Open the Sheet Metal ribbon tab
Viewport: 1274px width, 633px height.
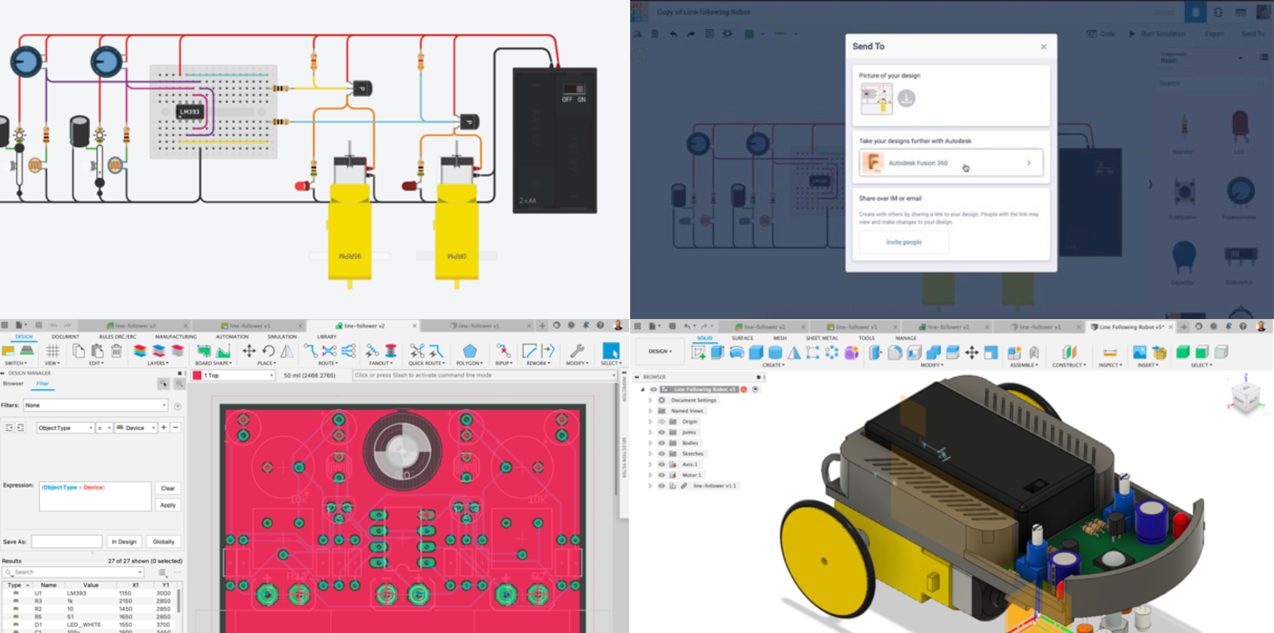click(821, 338)
